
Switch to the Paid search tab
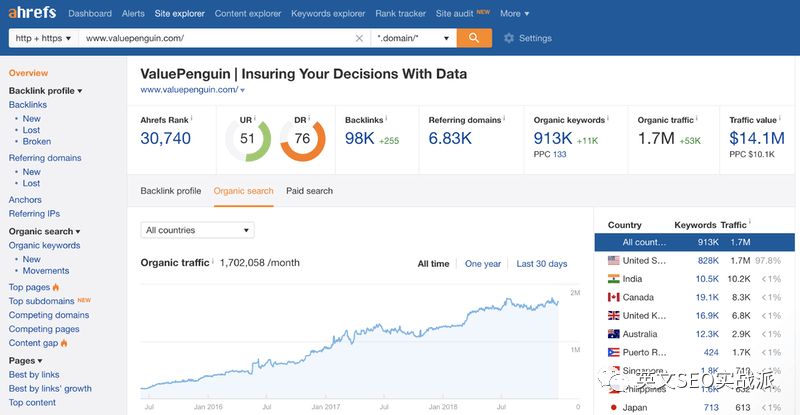point(309,191)
